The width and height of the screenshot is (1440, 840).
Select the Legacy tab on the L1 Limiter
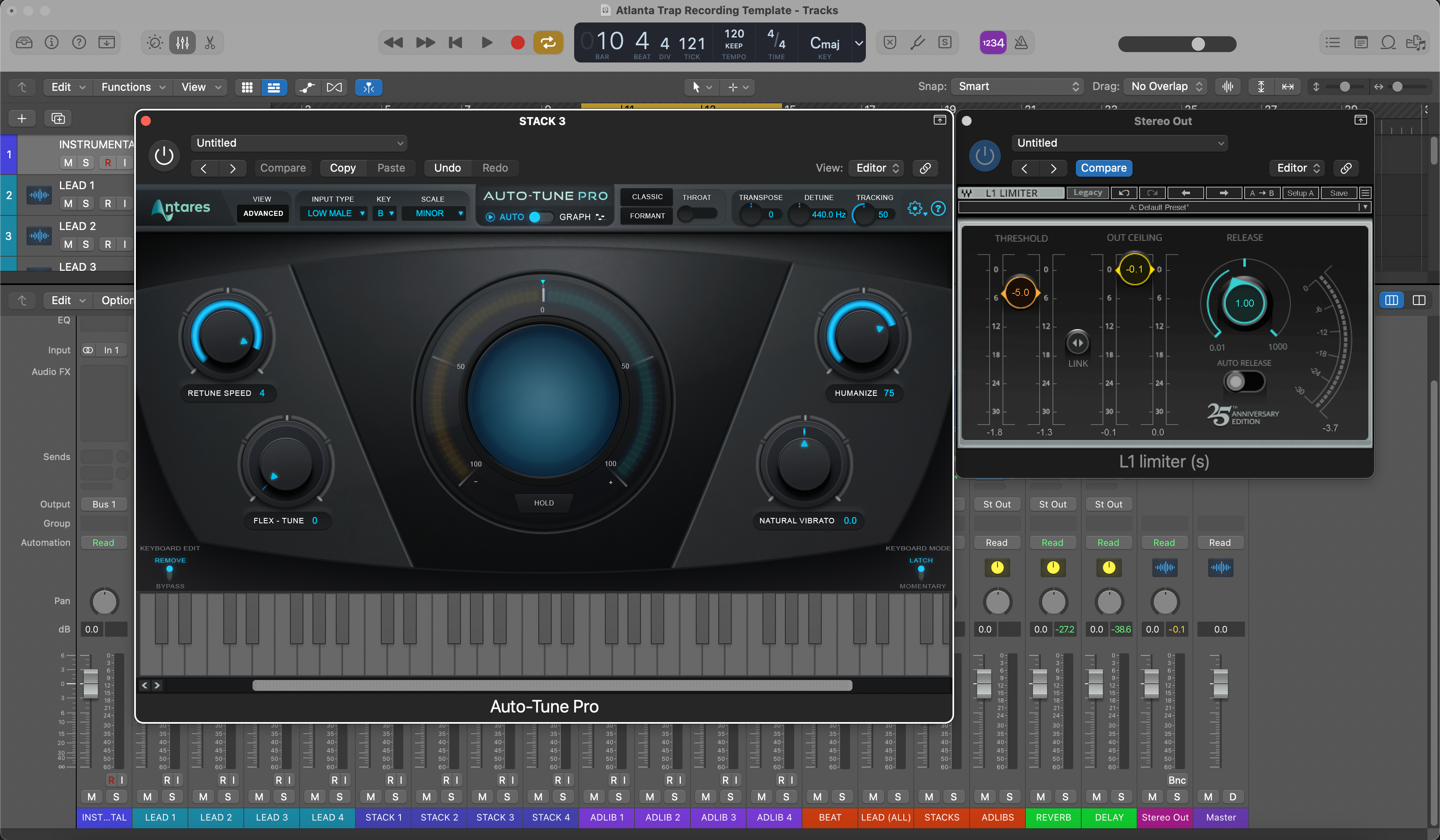[1087, 193]
